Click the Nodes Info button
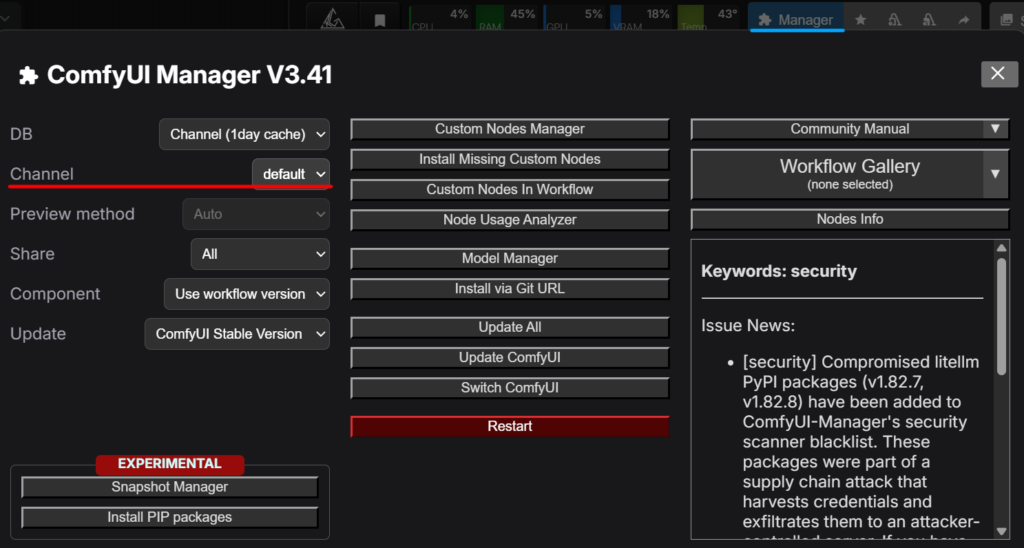Viewport: 1024px width, 548px height. pos(850,219)
